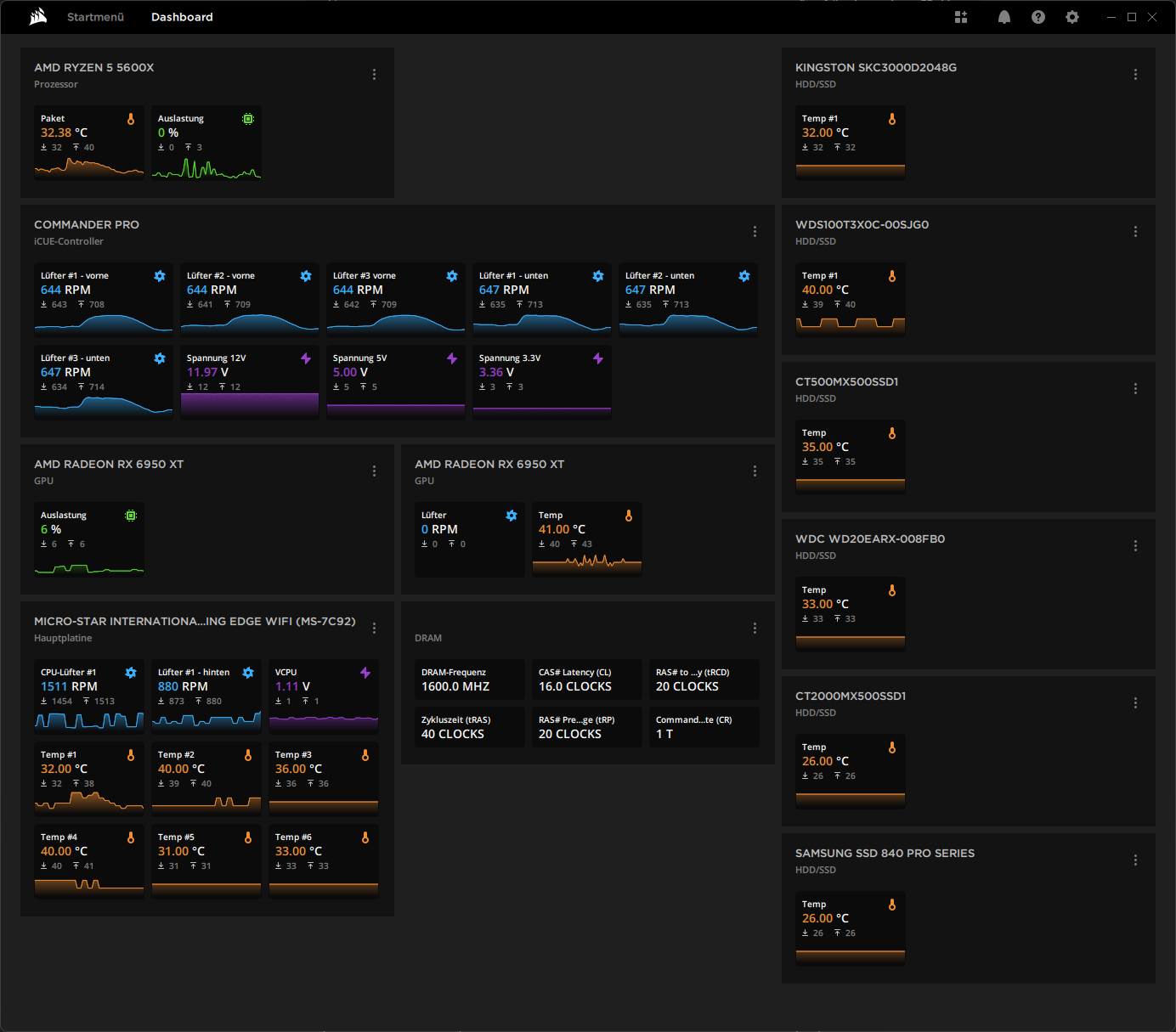Image resolution: width=1176 pixels, height=1032 pixels.
Task: Click the COMMANDER PRO heading
Action: pos(87,225)
